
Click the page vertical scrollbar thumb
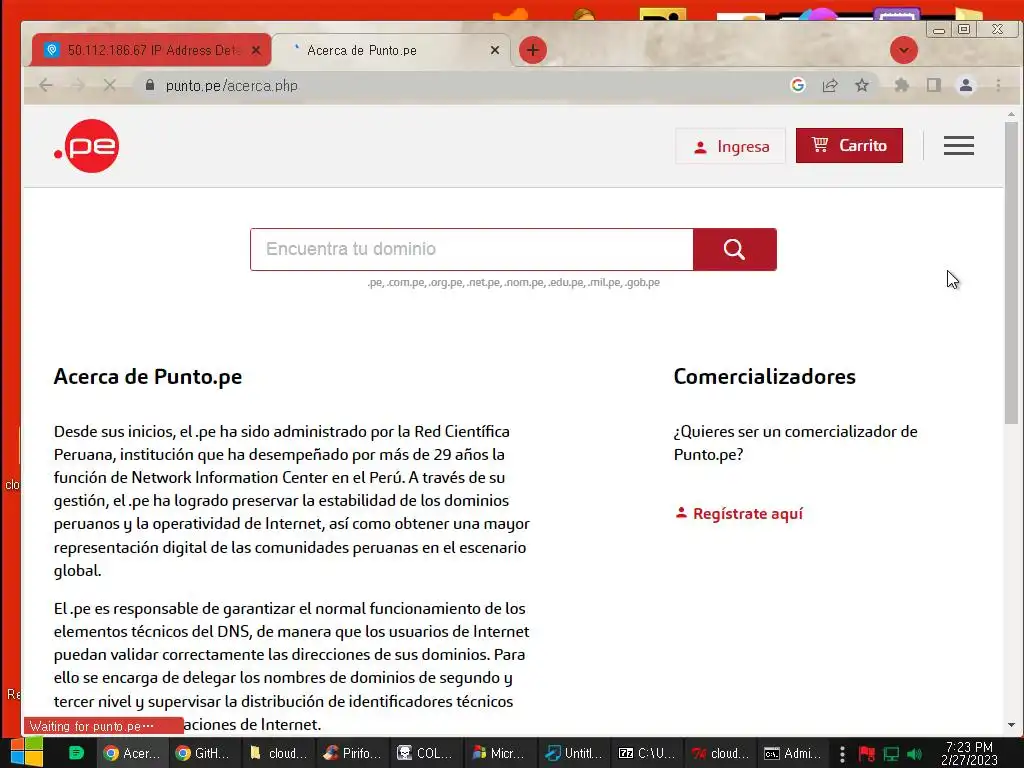(x=1011, y=272)
